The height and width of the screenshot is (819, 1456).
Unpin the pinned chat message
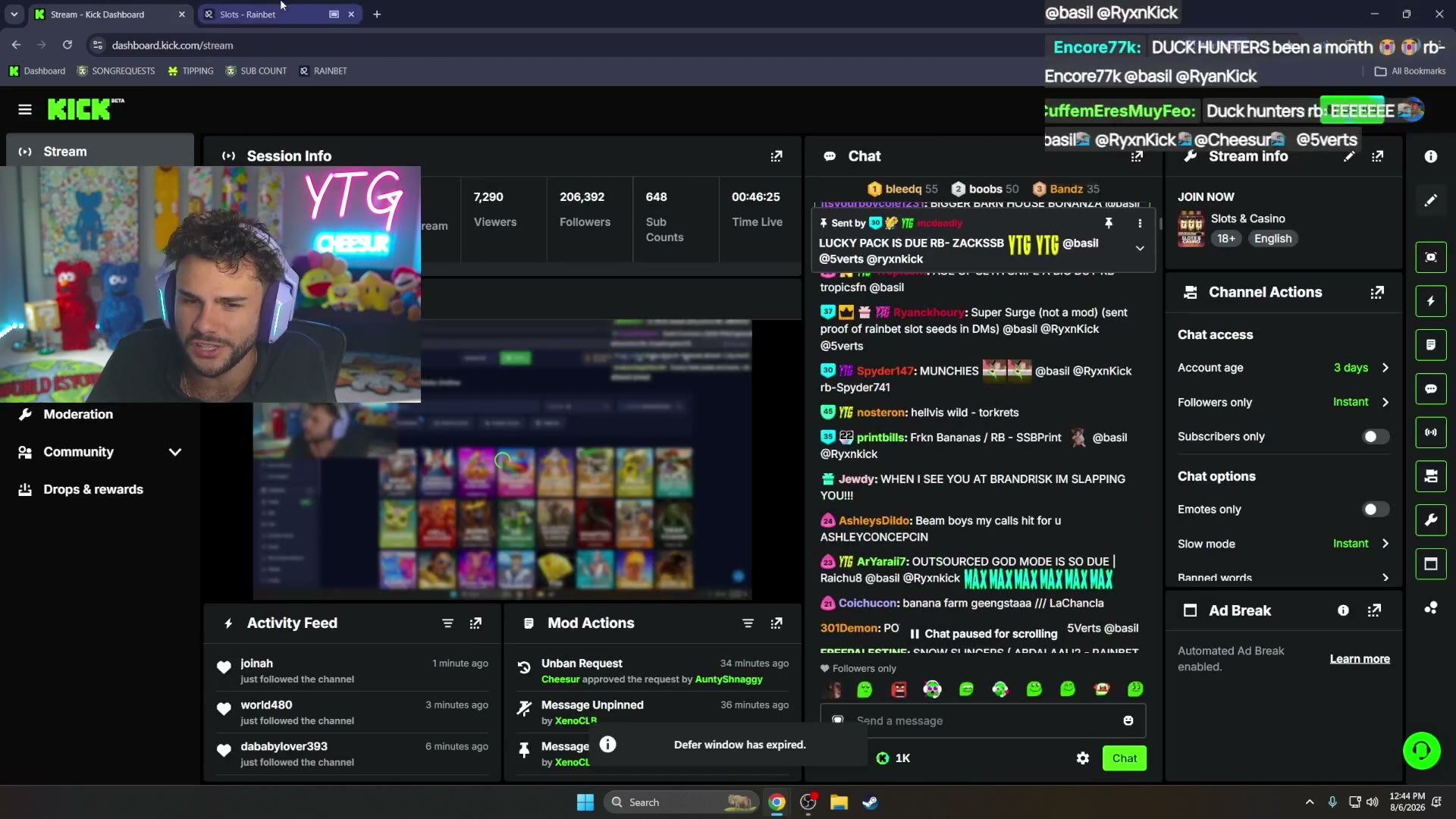pyautogui.click(x=1109, y=223)
